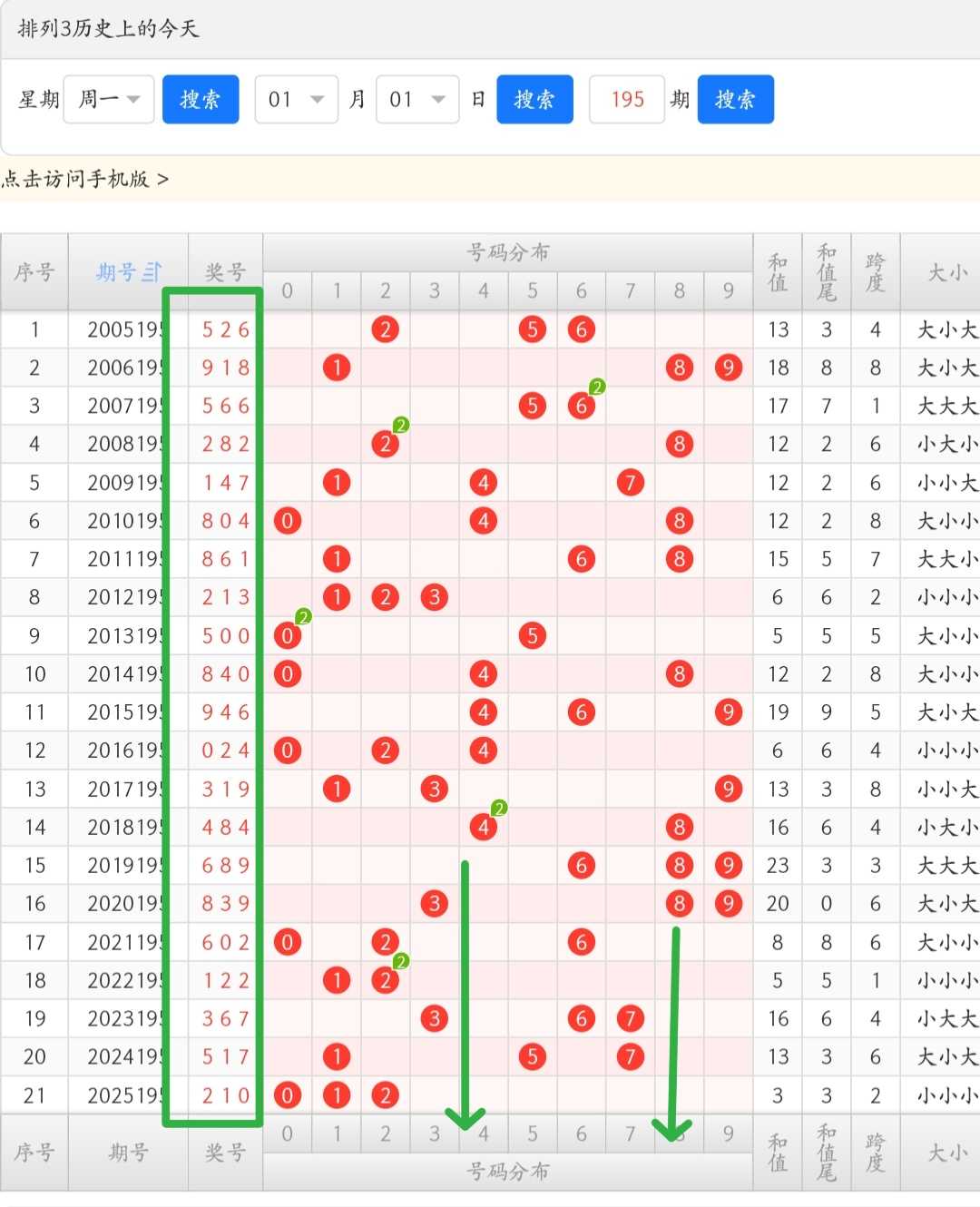Click green badge on row 9 ball 0
980x1207 pixels.
[303, 617]
